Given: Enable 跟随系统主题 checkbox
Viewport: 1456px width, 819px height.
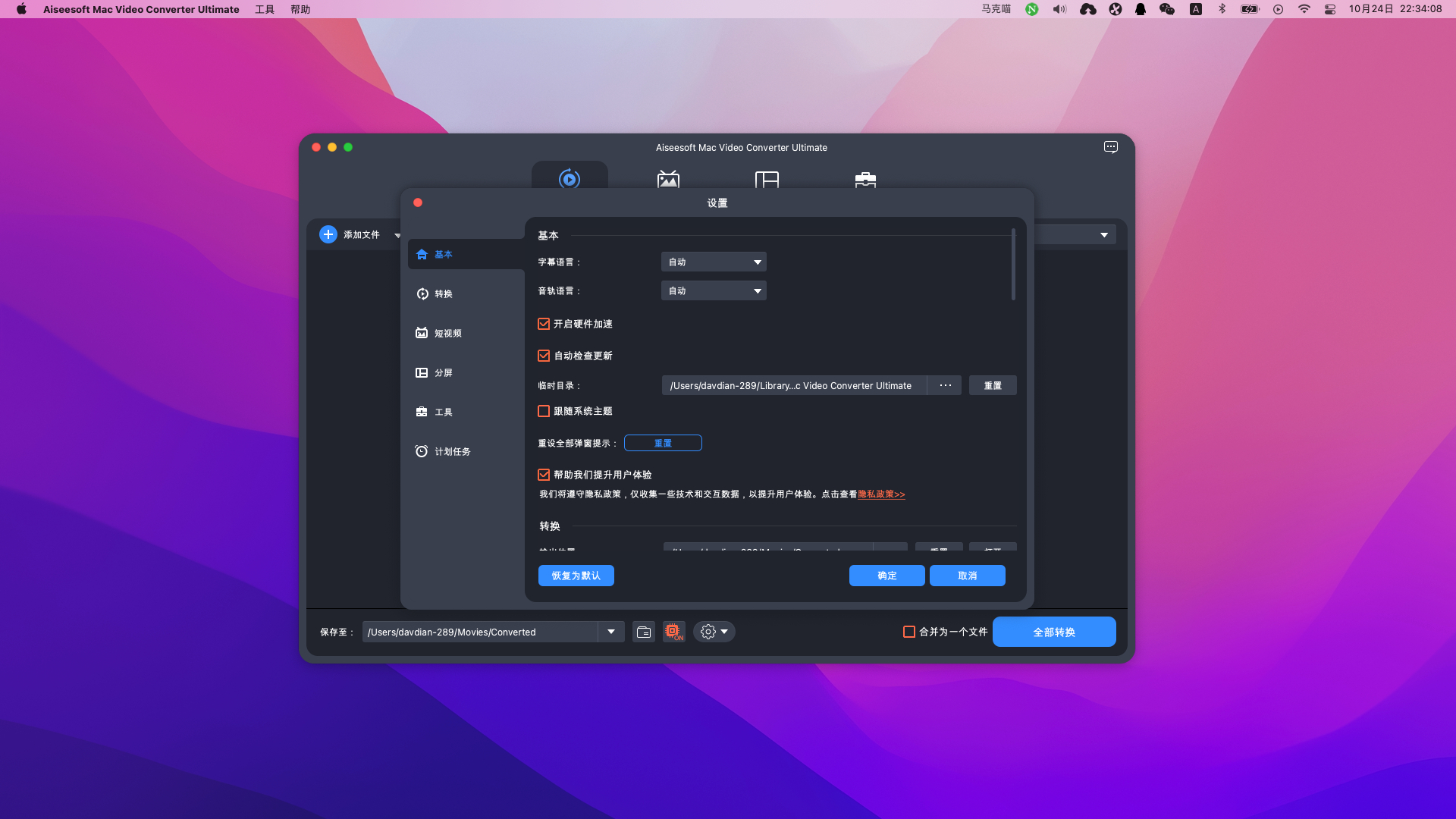Looking at the screenshot, I should click(x=544, y=411).
